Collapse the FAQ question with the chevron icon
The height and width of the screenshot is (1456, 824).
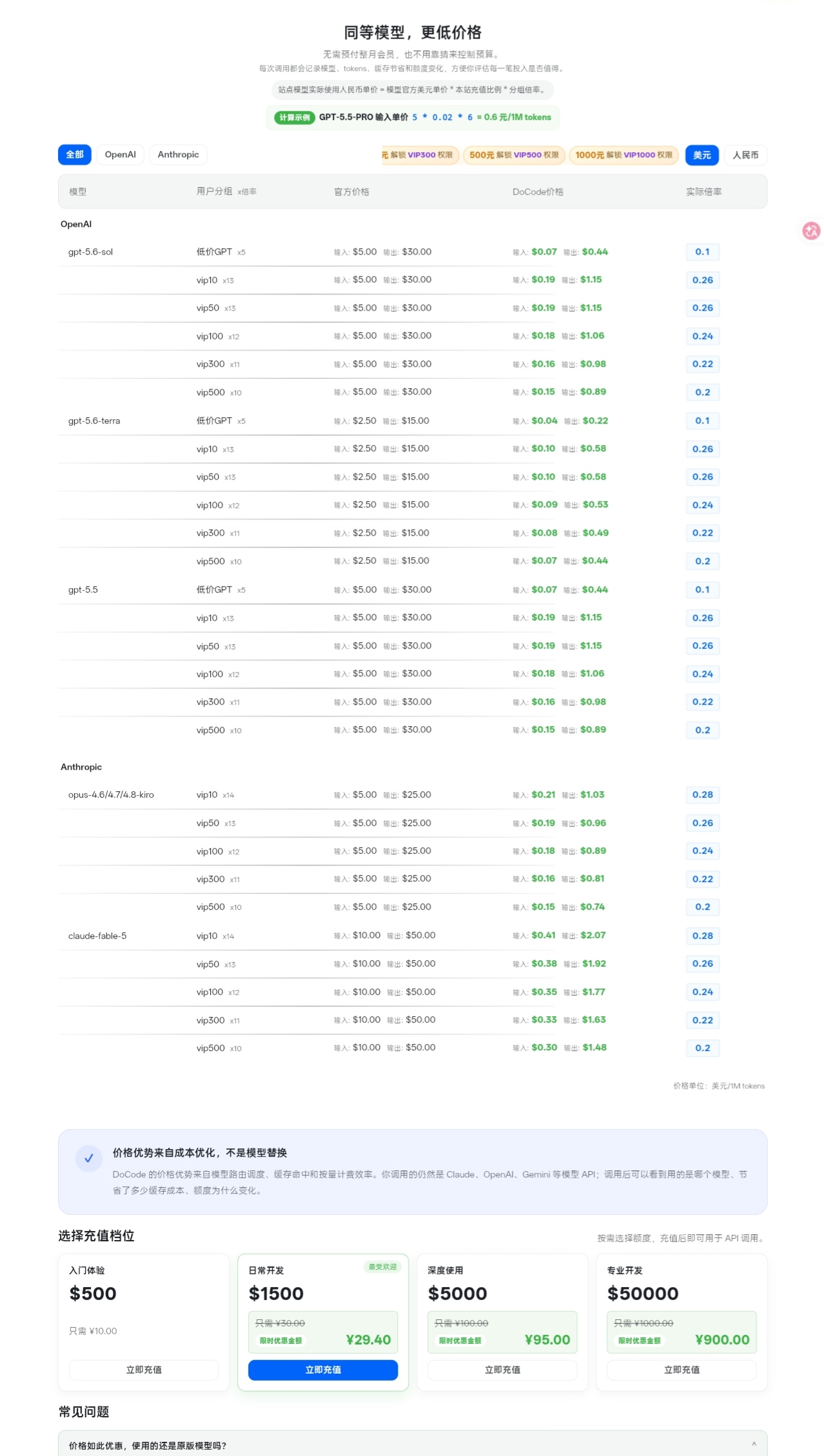(x=754, y=1444)
